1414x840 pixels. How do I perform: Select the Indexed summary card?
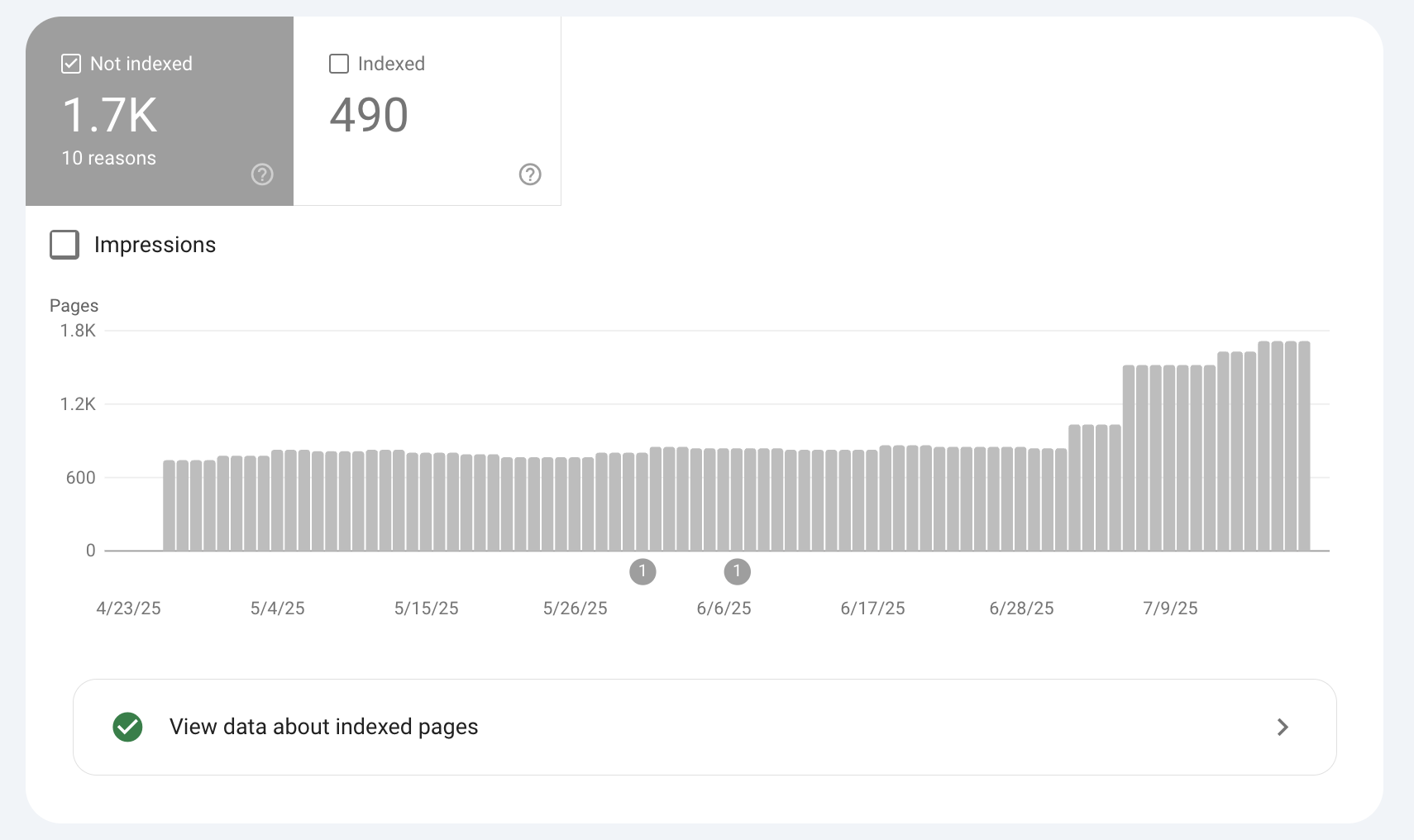(x=428, y=112)
